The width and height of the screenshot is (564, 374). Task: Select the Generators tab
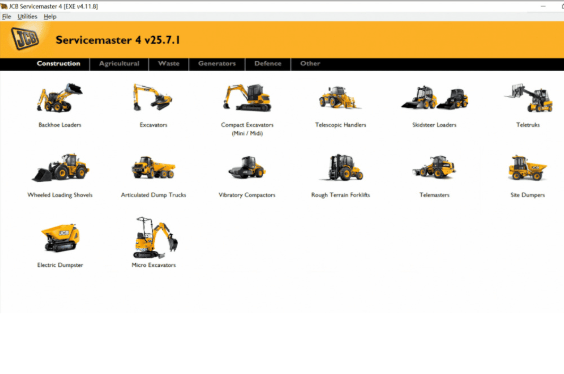tap(217, 64)
